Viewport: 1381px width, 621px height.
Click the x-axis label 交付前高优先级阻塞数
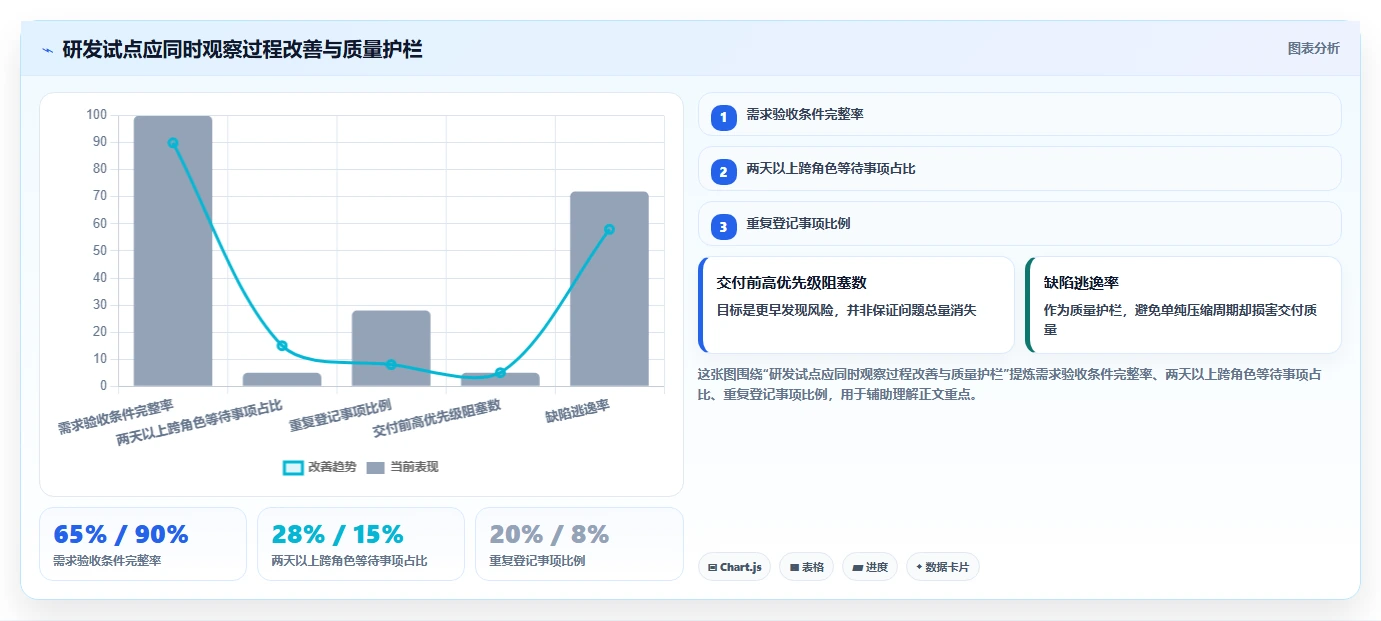(x=437, y=418)
